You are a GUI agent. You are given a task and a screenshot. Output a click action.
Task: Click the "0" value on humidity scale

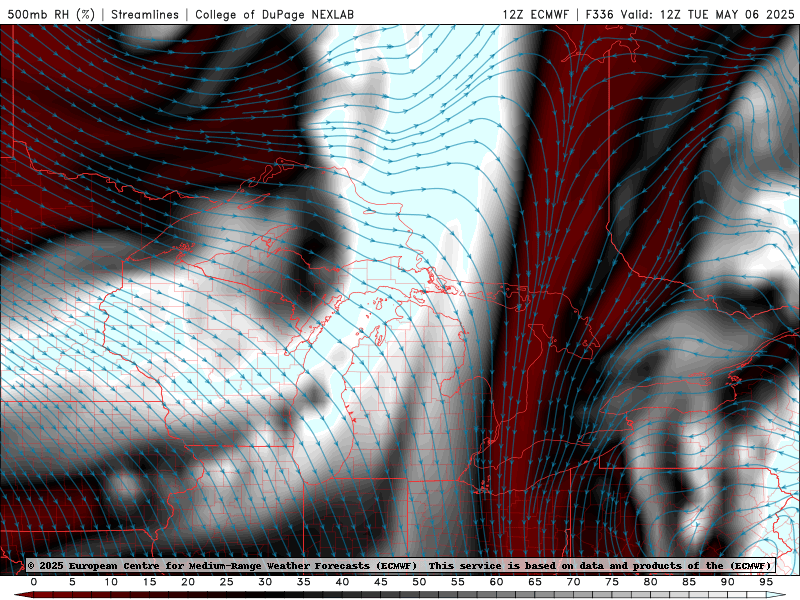tap(34, 582)
